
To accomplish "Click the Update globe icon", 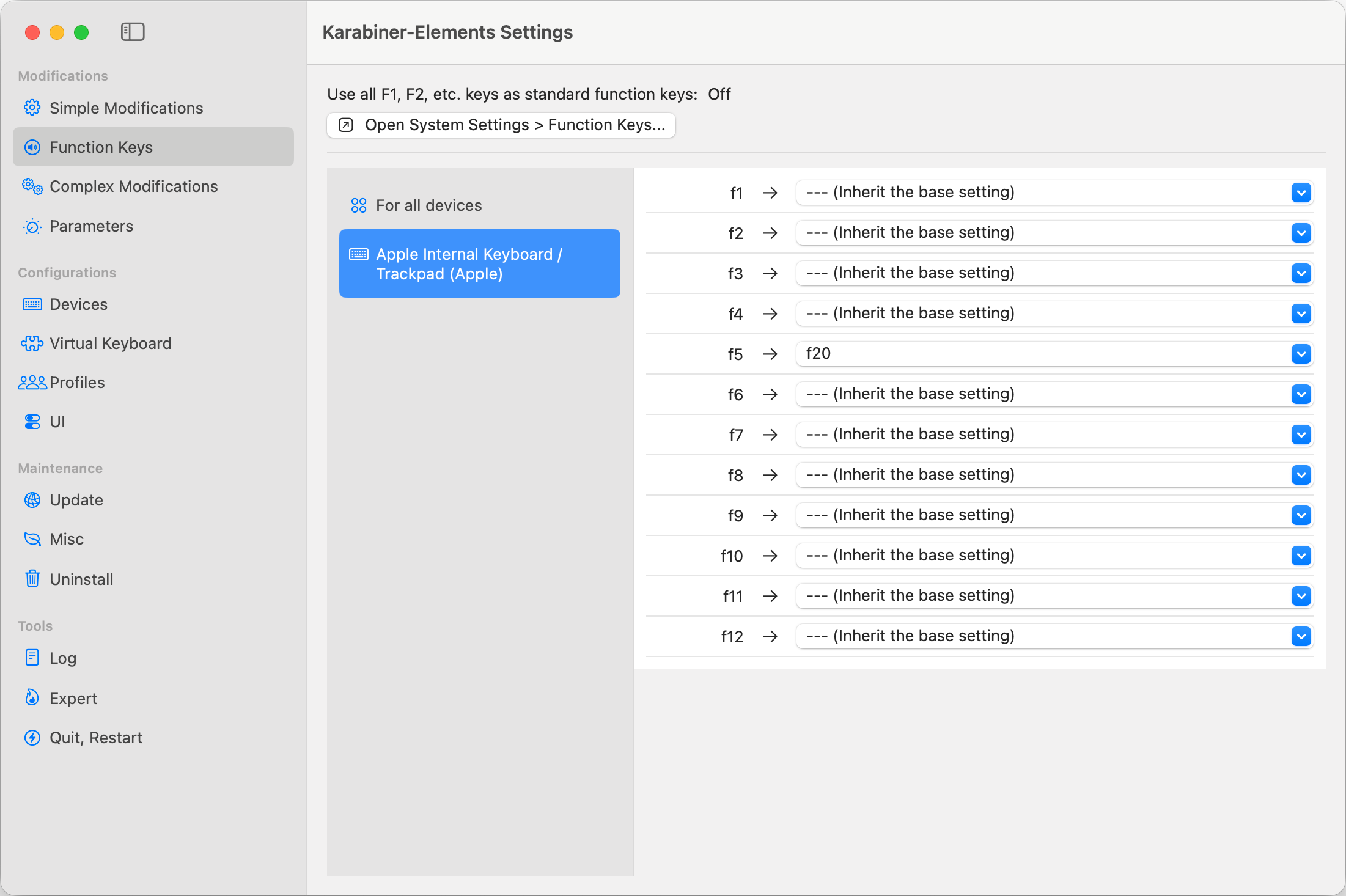I will (x=32, y=500).
